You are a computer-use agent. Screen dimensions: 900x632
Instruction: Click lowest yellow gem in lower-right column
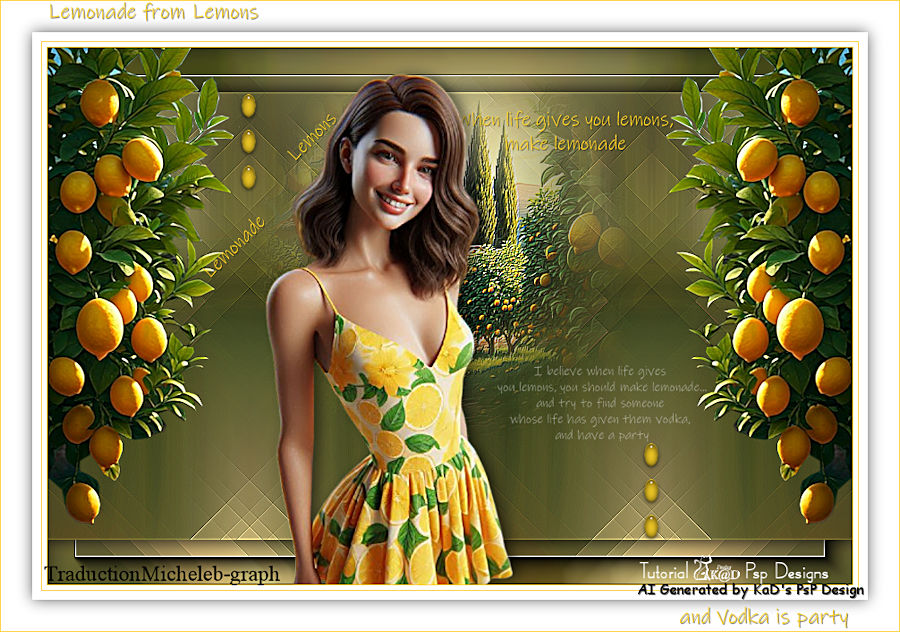(651, 526)
